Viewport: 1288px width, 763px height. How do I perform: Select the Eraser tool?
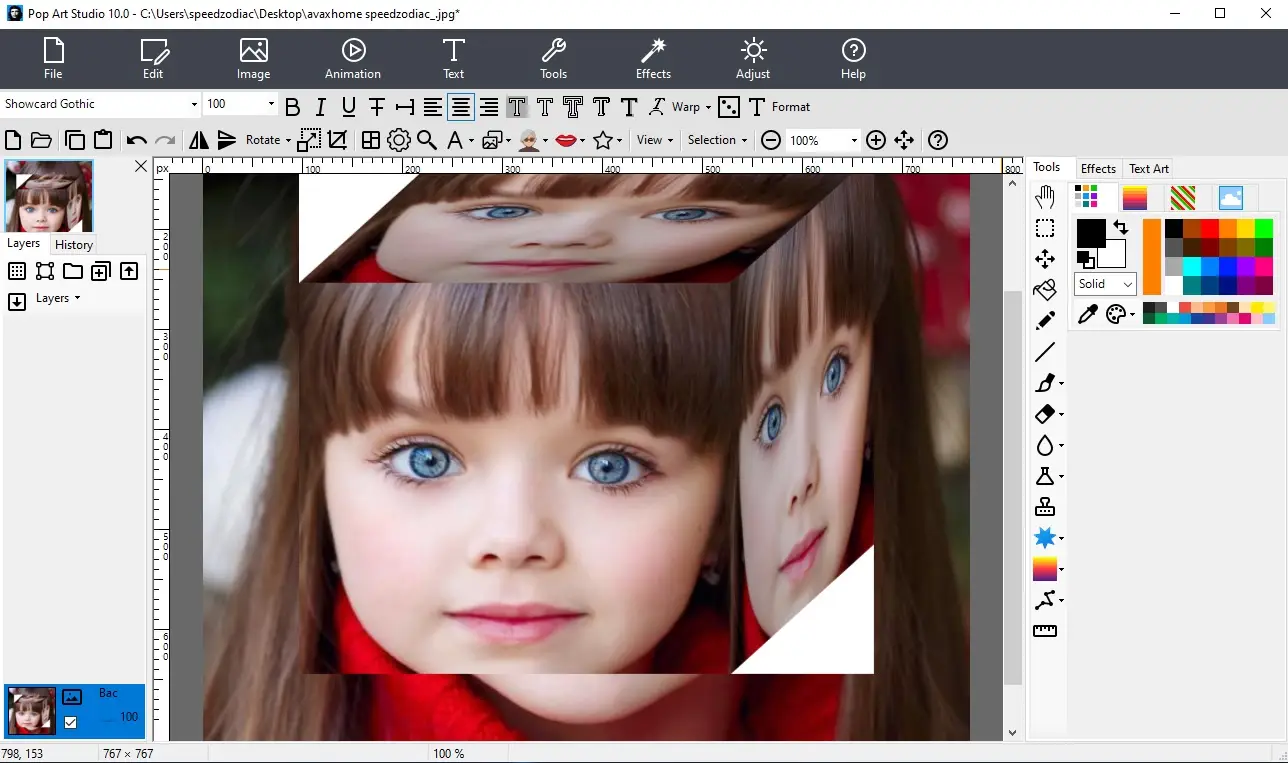pos(1045,414)
